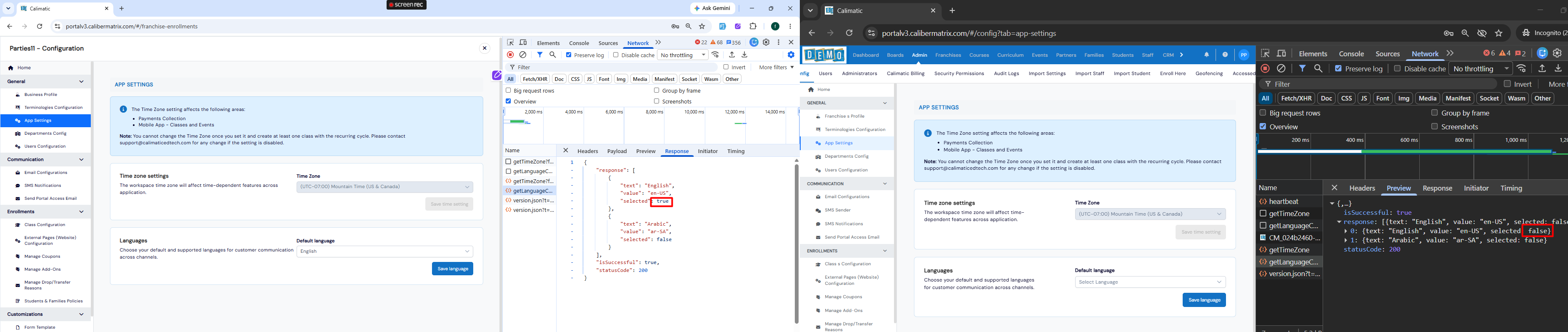The height and width of the screenshot is (332, 1568).
Task: Open extensions puzzle icon in left browser
Action: 753,26
